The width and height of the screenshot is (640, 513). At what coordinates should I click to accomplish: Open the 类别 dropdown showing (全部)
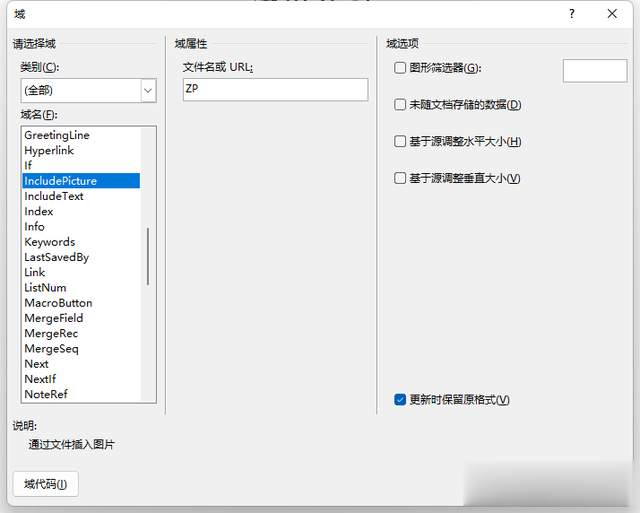89,90
